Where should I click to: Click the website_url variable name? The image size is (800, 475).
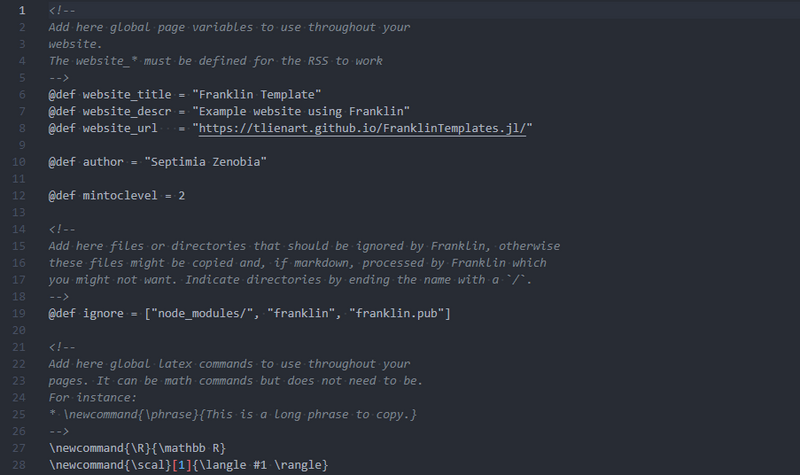pyautogui.click(x=122, y=128)
